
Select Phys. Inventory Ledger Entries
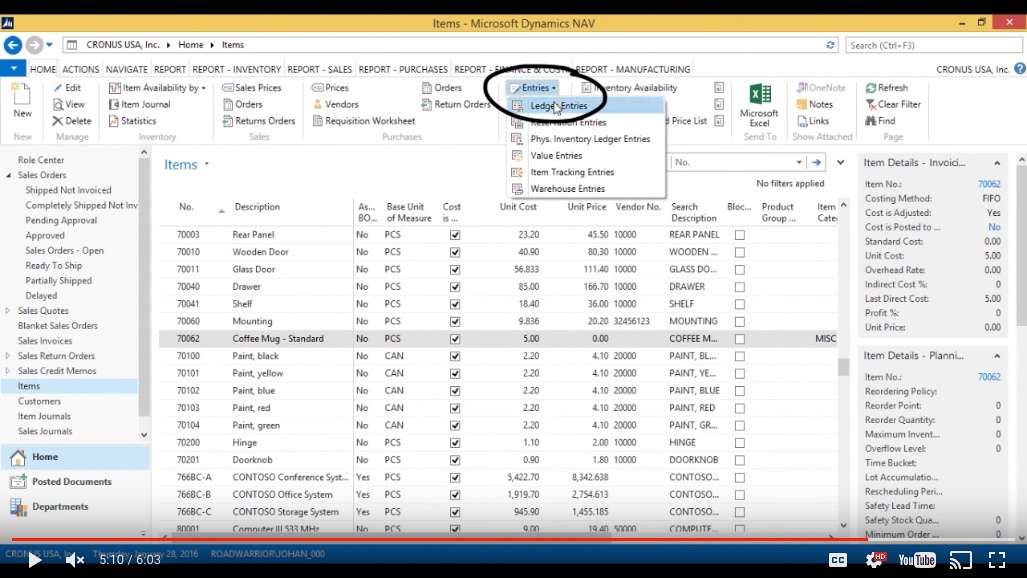point(586,139)
